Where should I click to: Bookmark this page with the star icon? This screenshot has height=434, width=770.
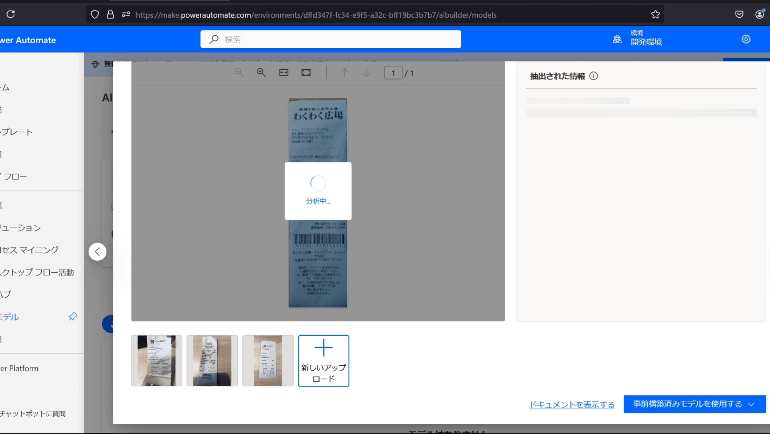(x=655, y=15)
